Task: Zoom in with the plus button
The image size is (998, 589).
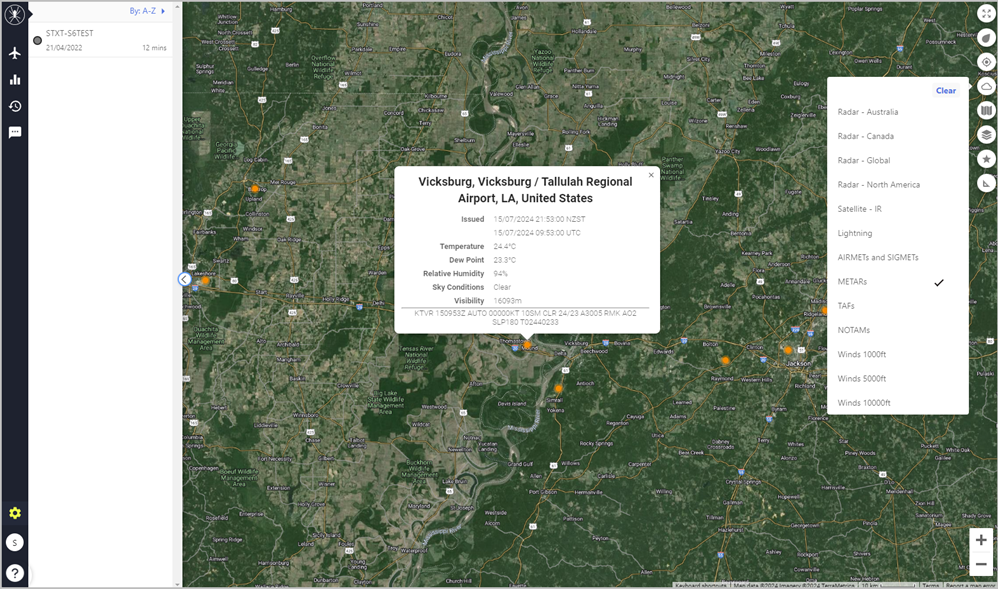Action: [x=981, y=540]
